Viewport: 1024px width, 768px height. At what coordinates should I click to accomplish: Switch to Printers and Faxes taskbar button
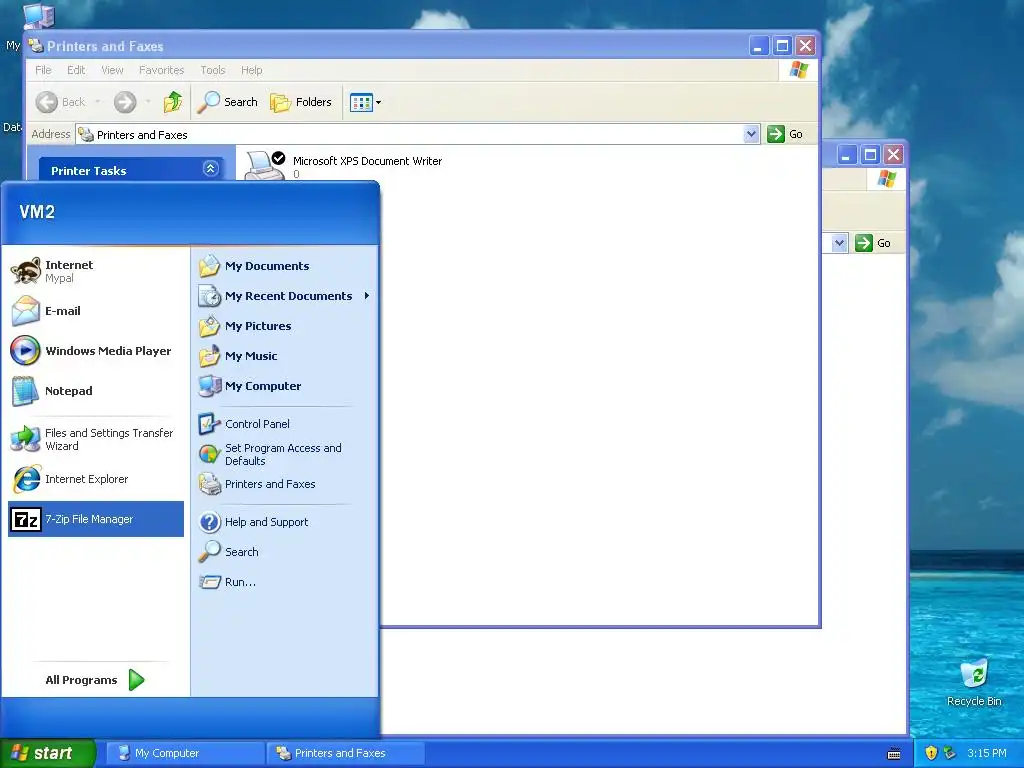(x=346, y=753)
